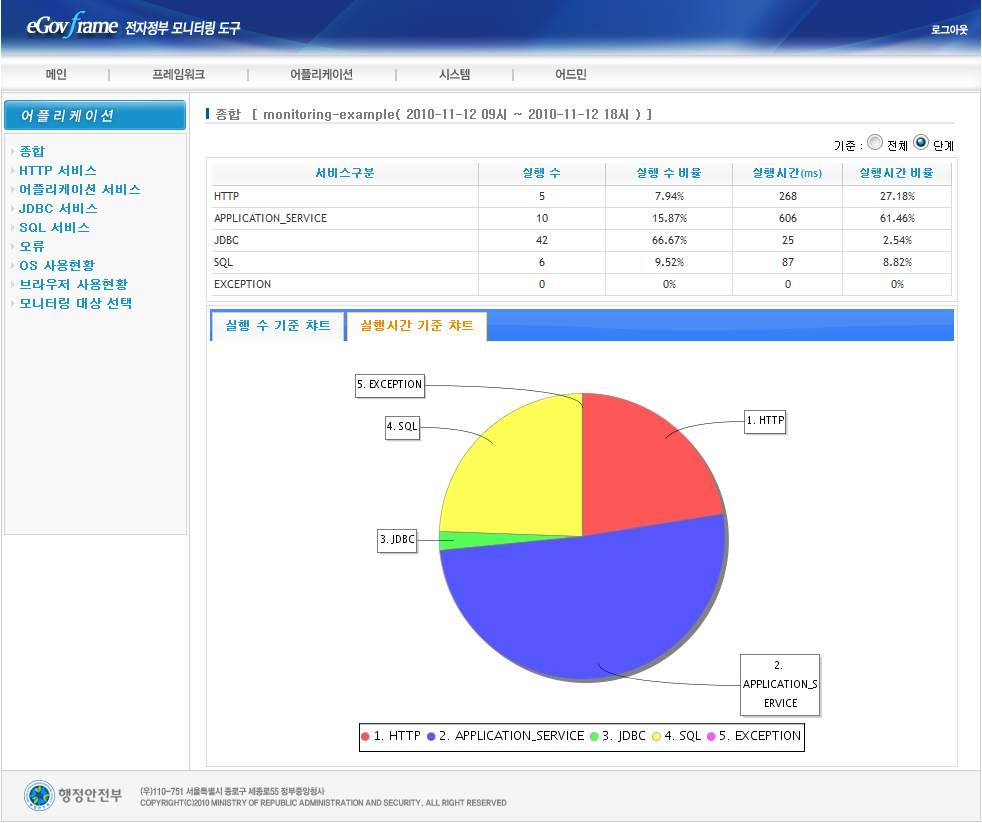Open JDBC 서비스 in the sidebar
Image resolution: width=982 pixels, height=823 pixels.
[58, 208]
